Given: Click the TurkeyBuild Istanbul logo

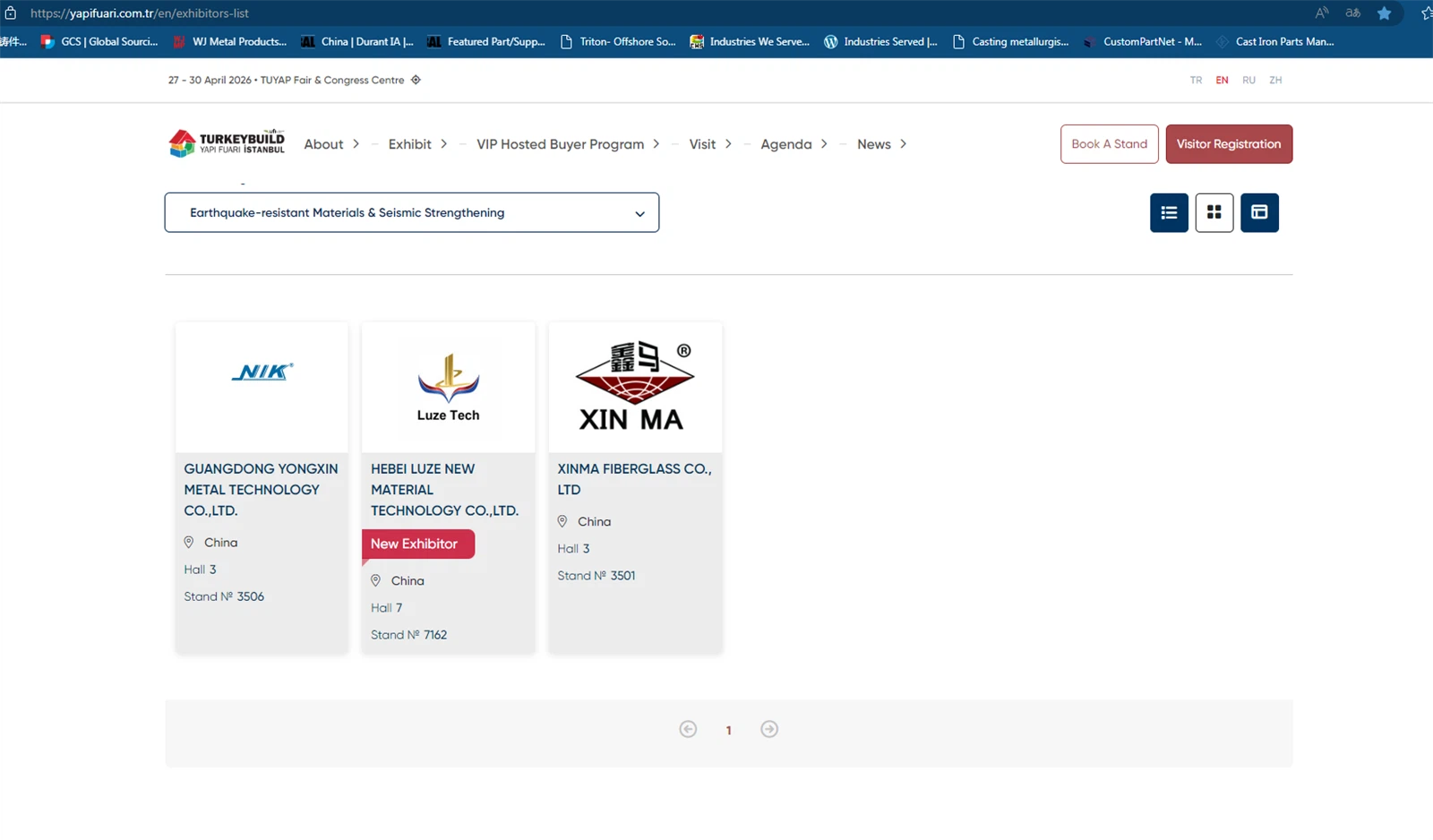Looking at the screenshot, I should [x=227, y=143].
